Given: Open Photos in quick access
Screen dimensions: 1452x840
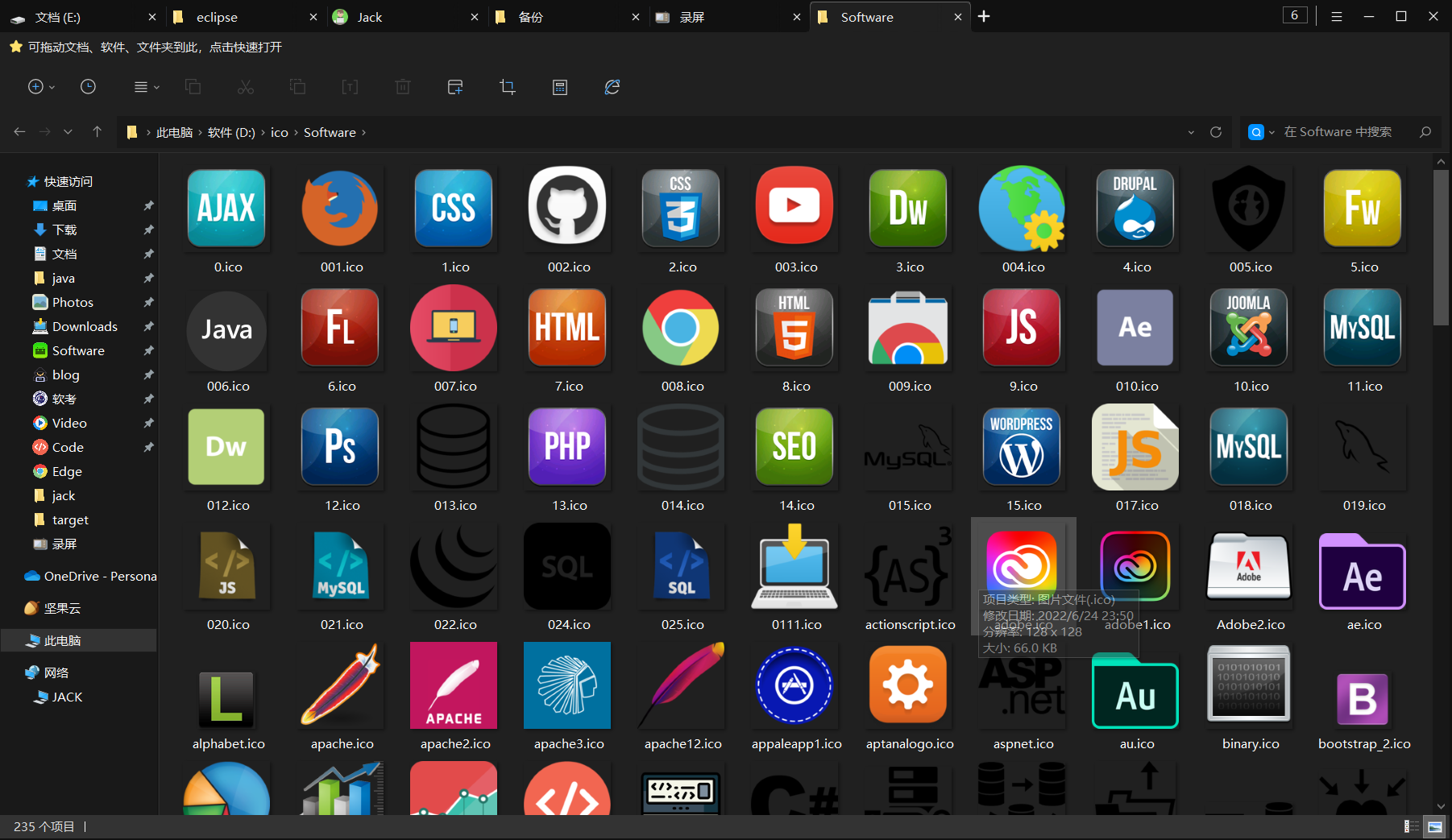Looking at the screenshot, I should [73, 302].
